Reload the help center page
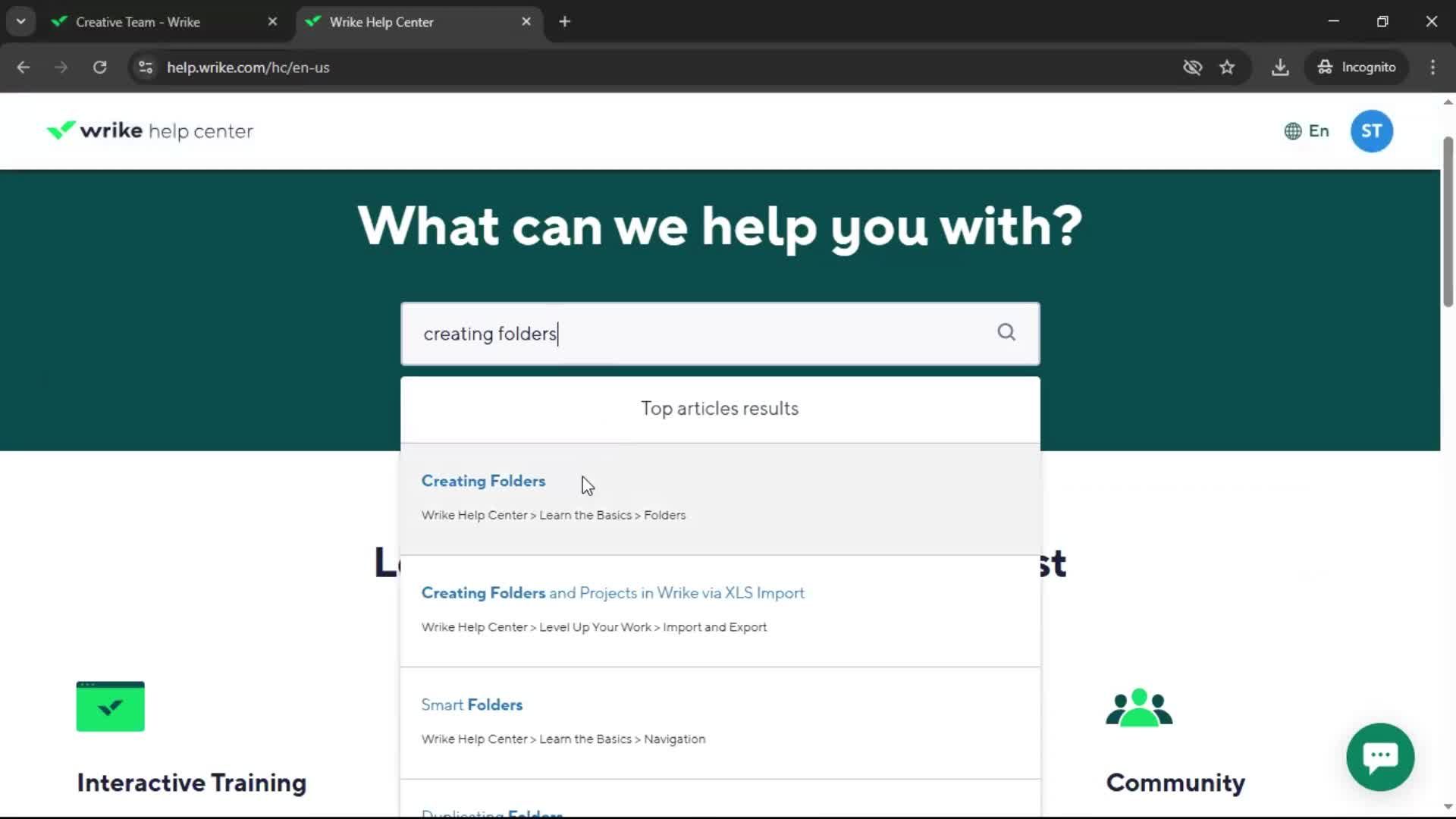The width and height of the screenshot is (1456, 819). click(x=99, y=67)
